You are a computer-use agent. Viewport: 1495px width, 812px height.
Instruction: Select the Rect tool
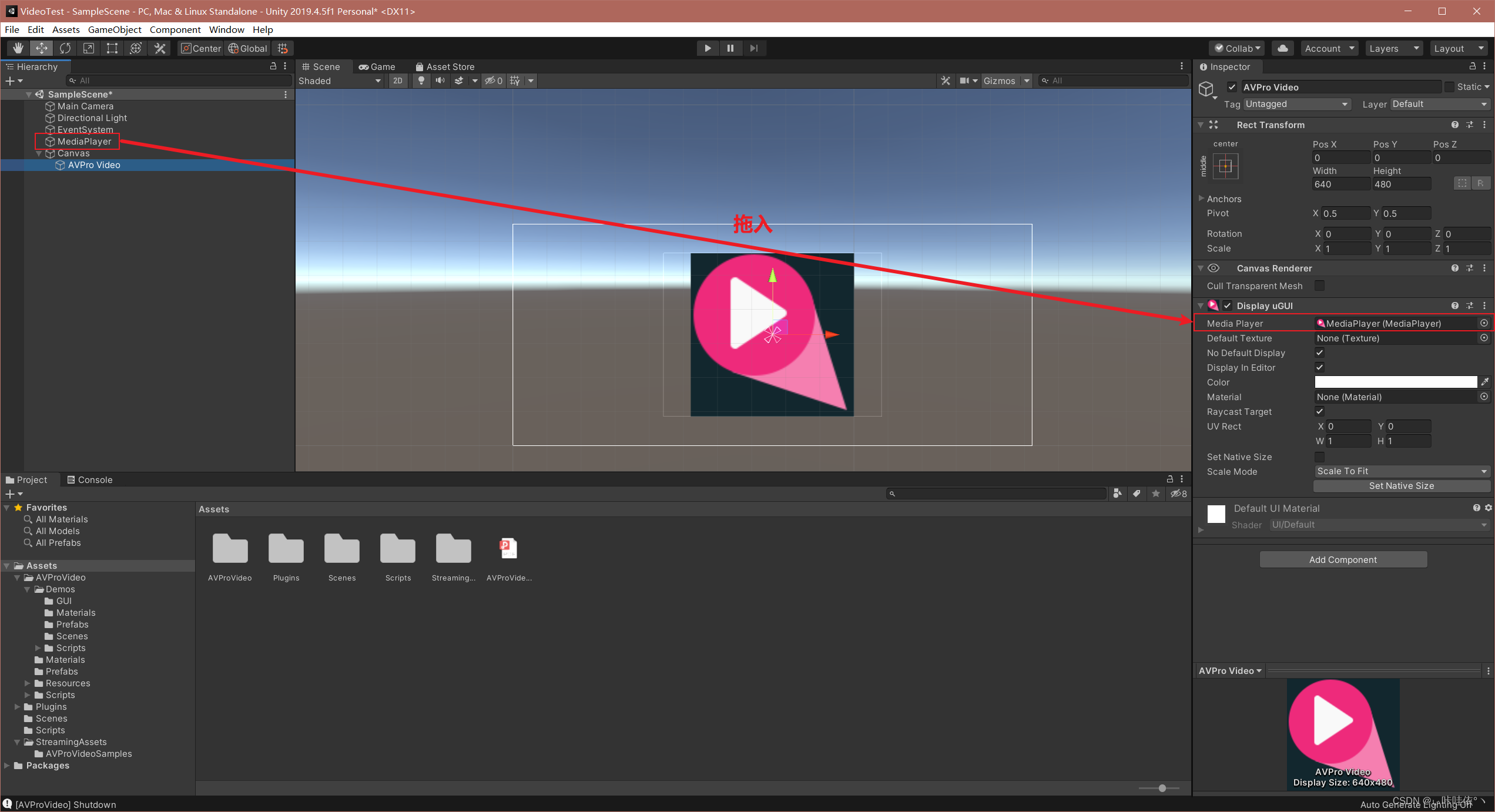coord(112,48)
